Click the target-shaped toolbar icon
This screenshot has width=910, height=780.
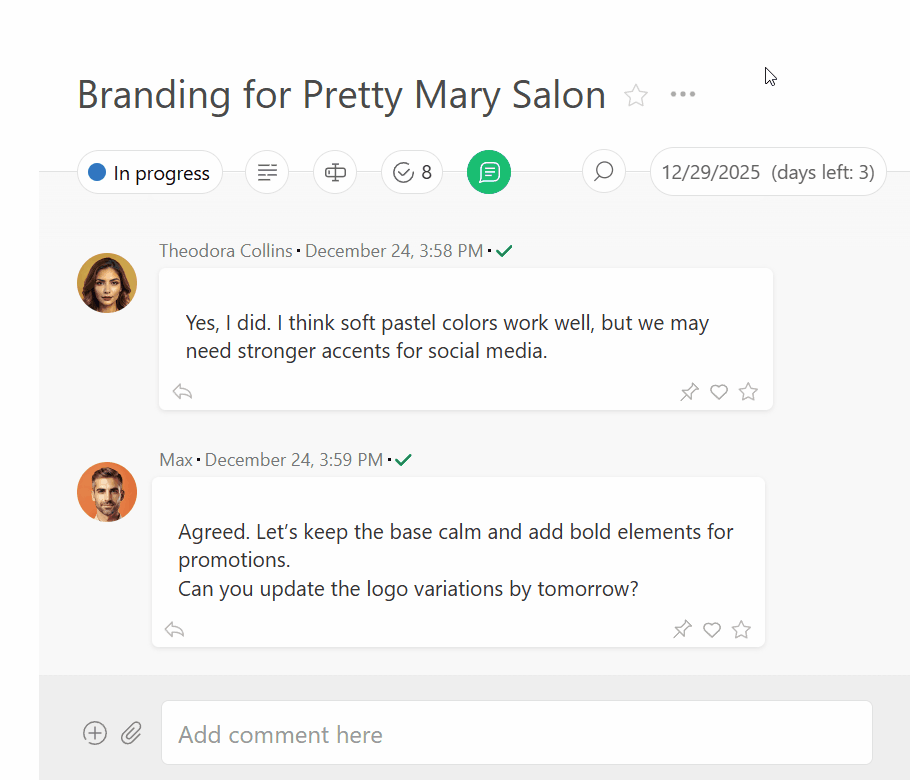point(334,171)
